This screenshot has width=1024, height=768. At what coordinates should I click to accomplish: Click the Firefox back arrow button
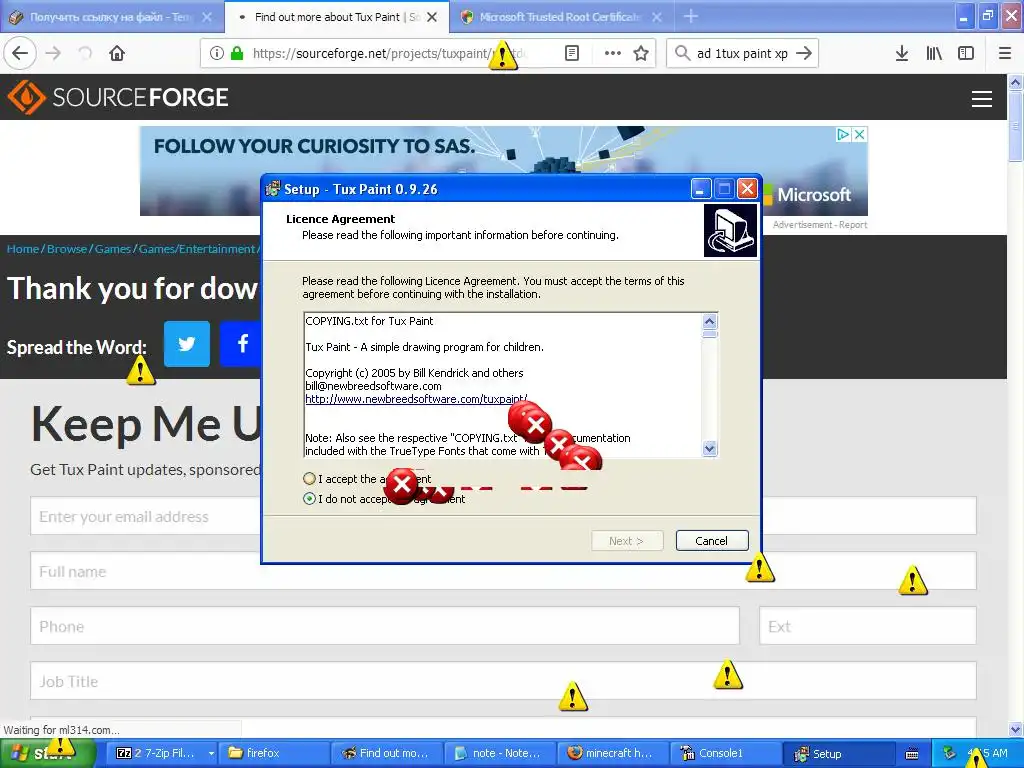[20, 53]
